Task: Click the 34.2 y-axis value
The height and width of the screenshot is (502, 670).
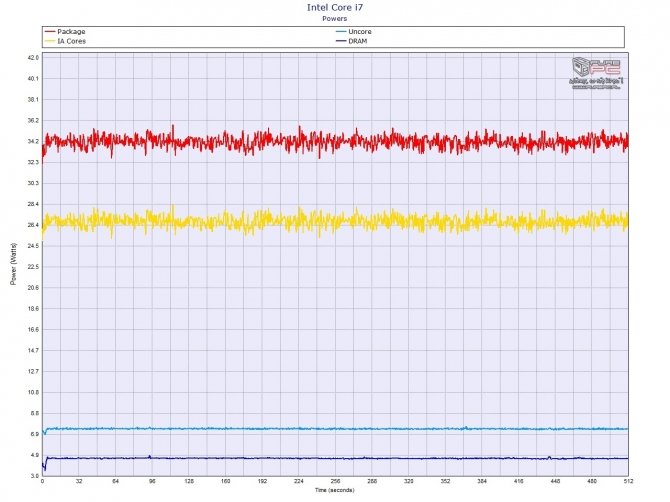Action: [x=33, y=141]
